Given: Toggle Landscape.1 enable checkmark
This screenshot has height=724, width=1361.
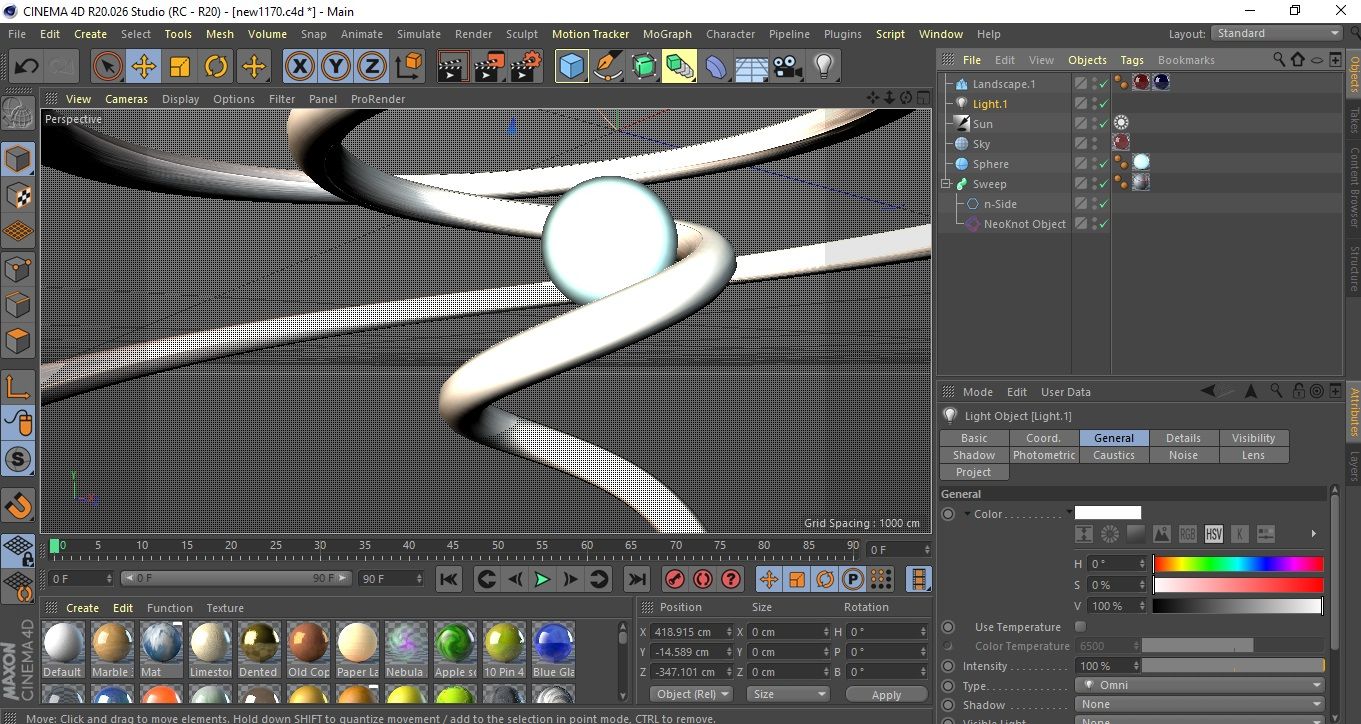Looking at the screenshot, I should point(1103,84).
